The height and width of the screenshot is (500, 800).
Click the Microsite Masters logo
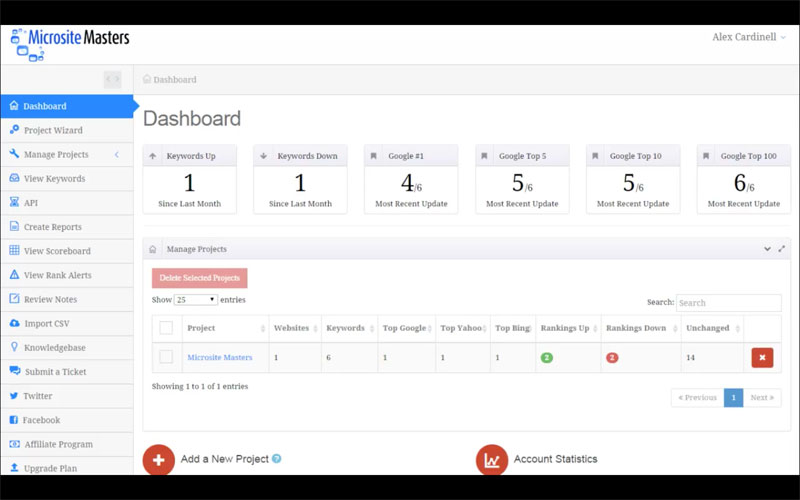click(70, 44)
